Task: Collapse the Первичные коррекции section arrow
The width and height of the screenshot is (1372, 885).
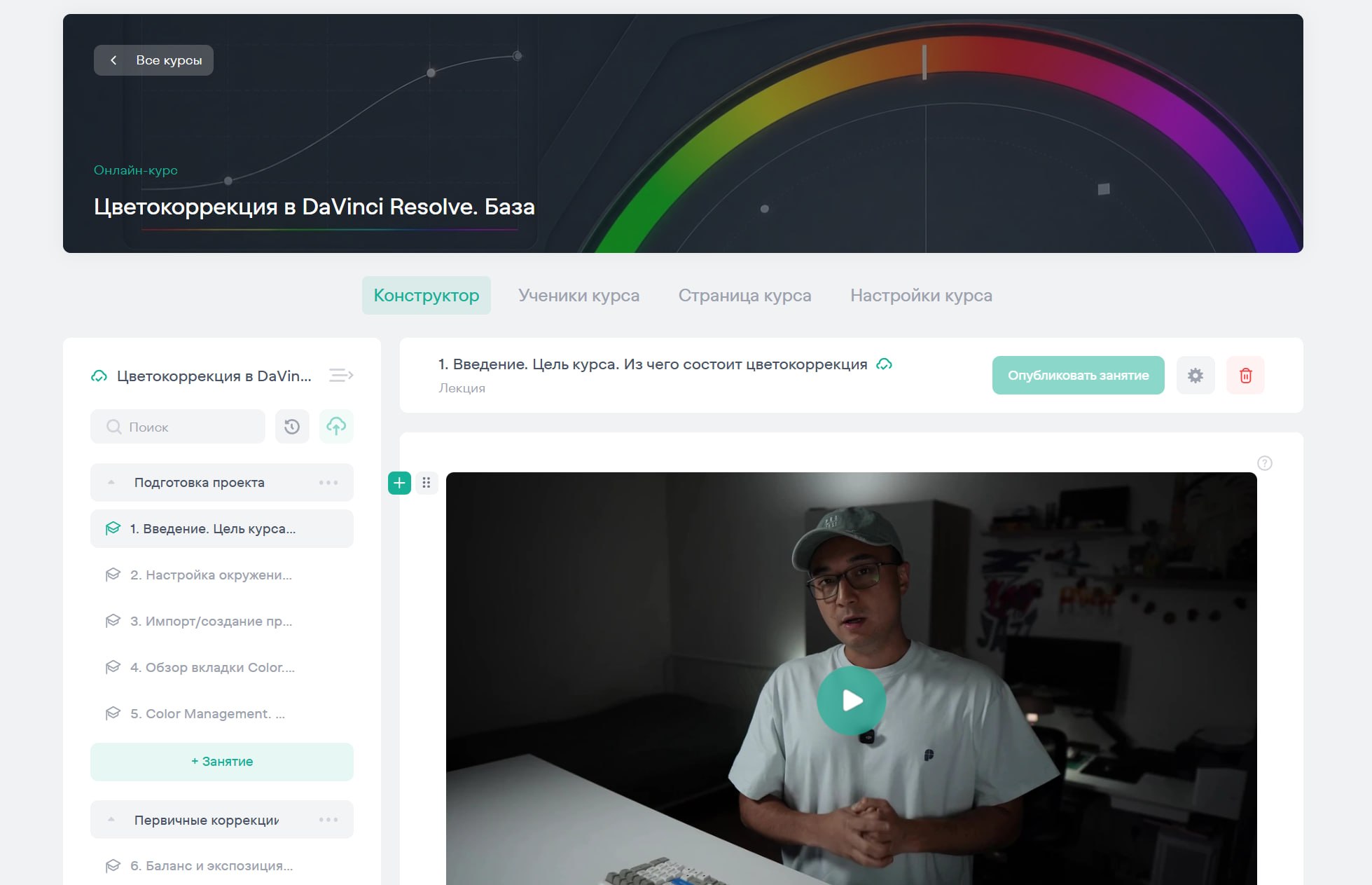Action: pyautogui.click(x=111, y=820)
